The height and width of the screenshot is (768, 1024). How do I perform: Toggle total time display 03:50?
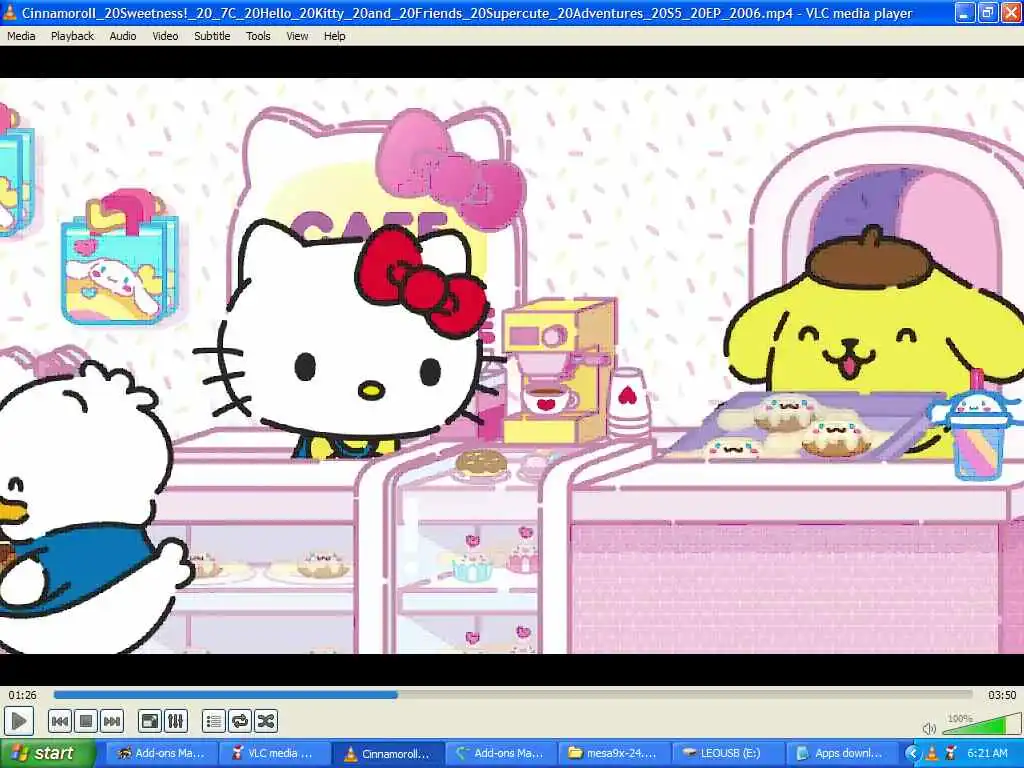[x=1002, y=695]
